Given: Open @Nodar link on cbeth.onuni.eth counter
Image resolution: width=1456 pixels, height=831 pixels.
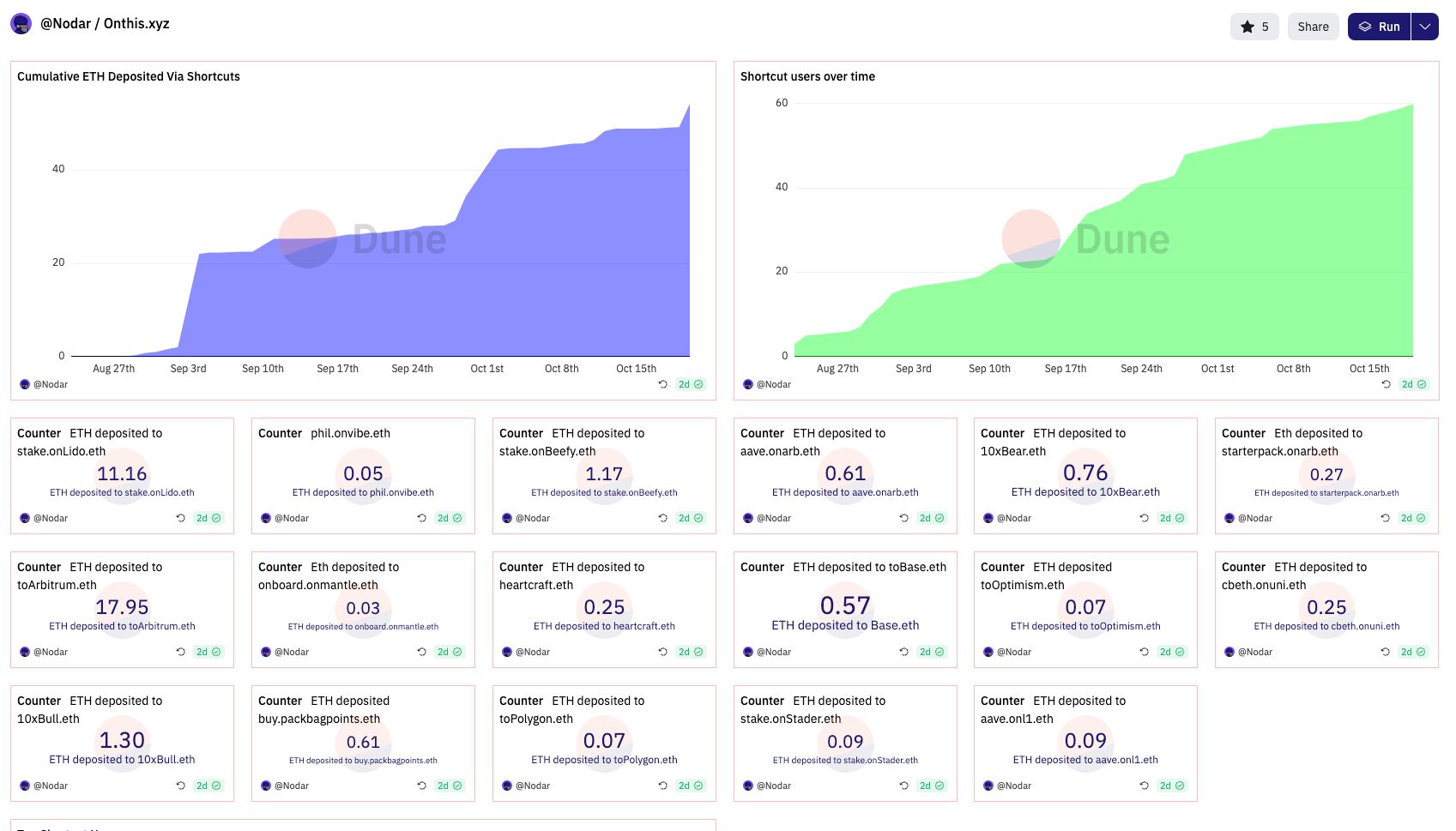Looking at the screenshot, I should pos(1255,652).
